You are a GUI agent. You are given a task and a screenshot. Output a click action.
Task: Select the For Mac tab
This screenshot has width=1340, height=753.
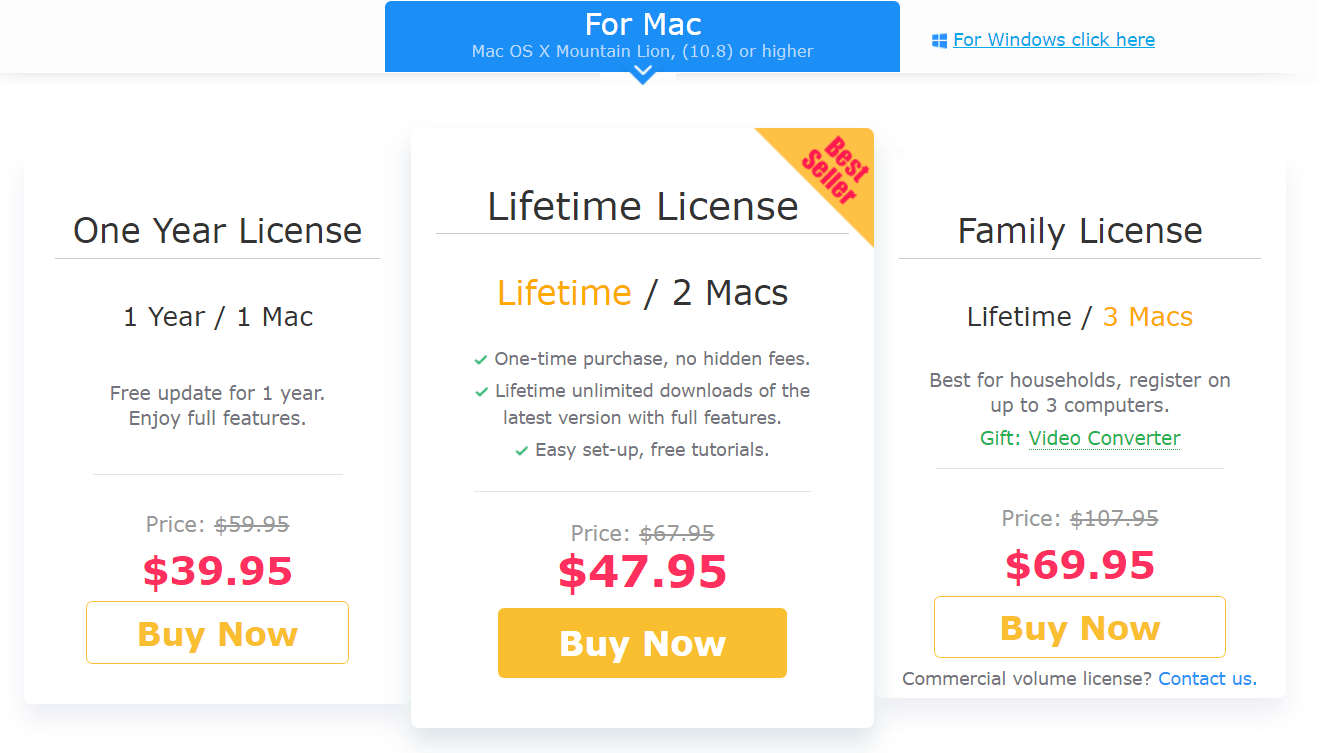642,36
